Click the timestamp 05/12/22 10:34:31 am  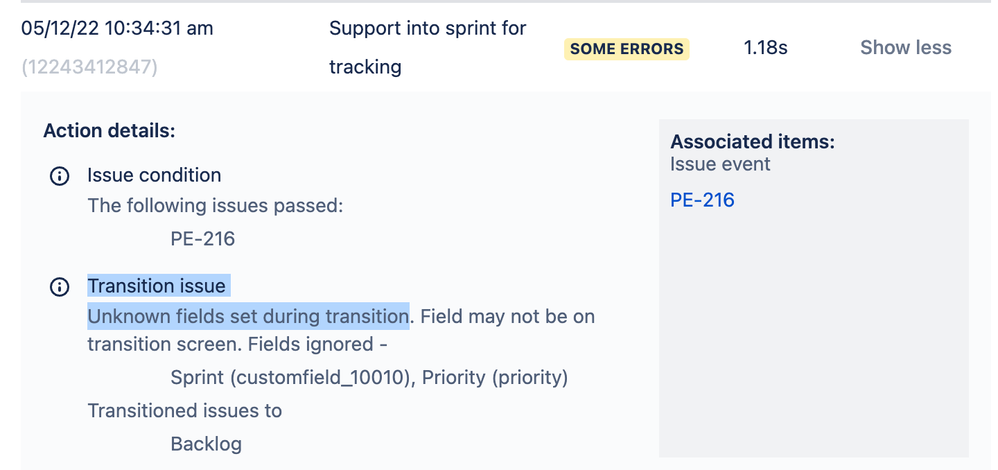pos(117,28)
